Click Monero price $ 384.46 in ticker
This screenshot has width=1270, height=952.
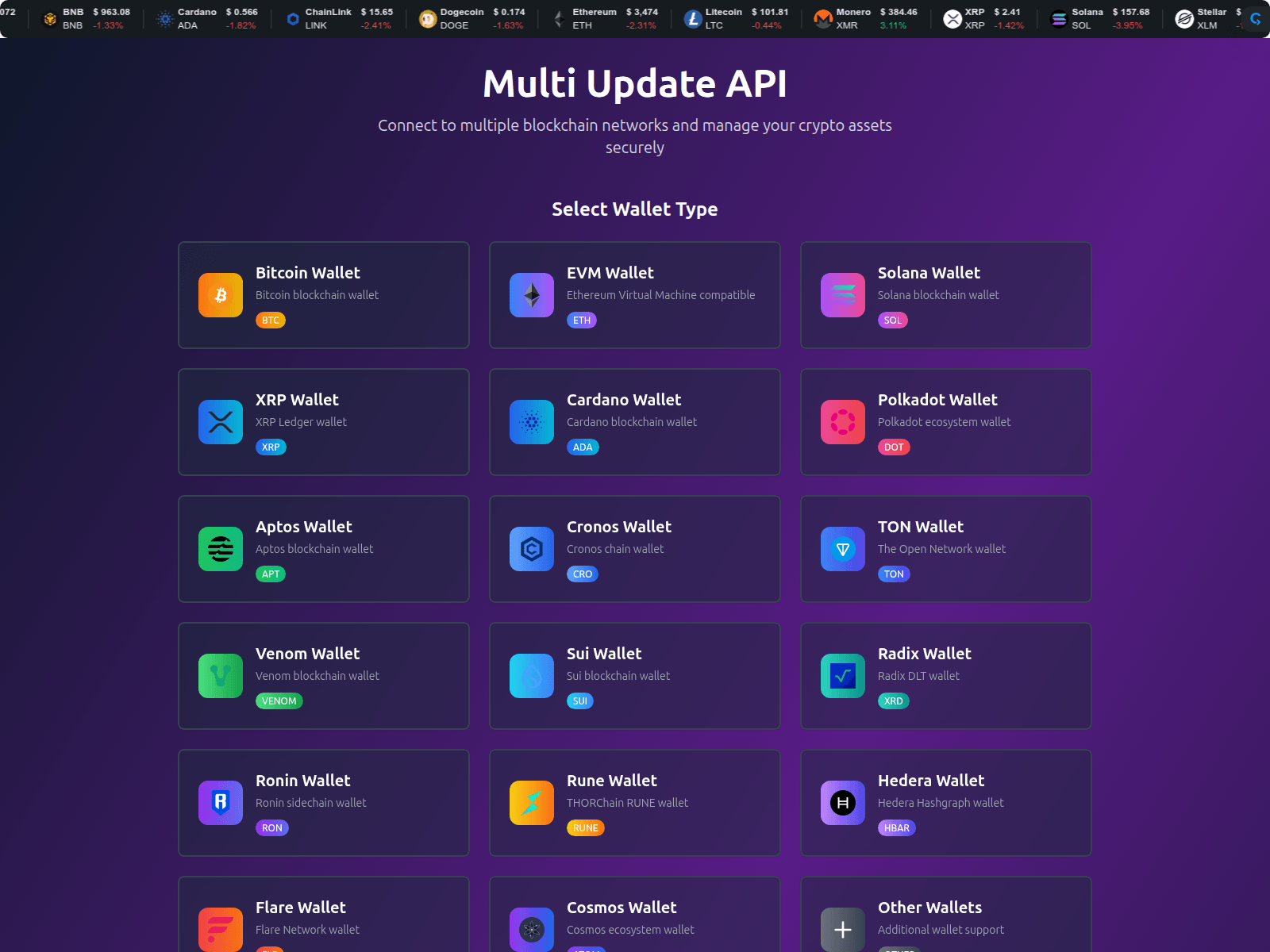tap(899, 12)
